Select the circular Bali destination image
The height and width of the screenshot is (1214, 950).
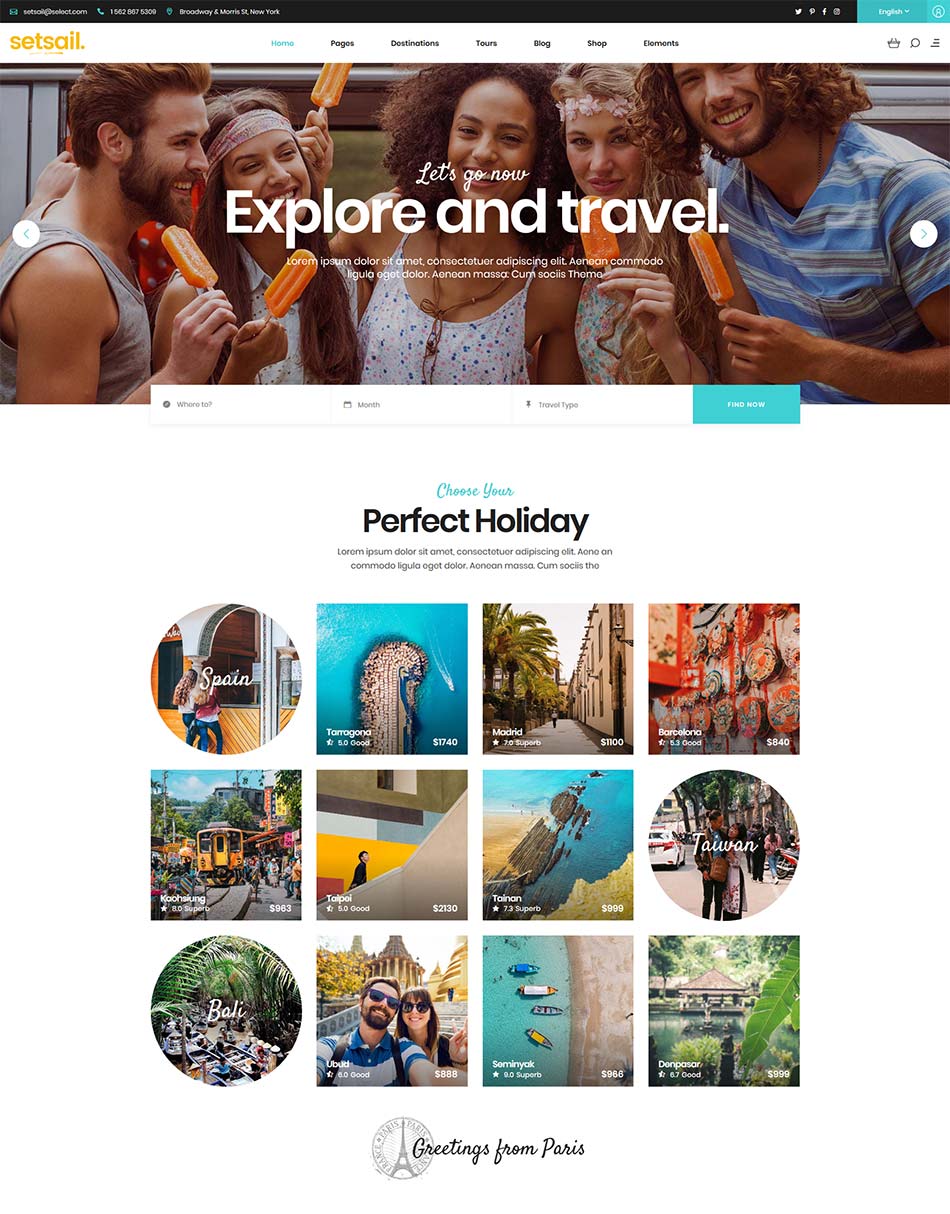(x=226, y=1010)
